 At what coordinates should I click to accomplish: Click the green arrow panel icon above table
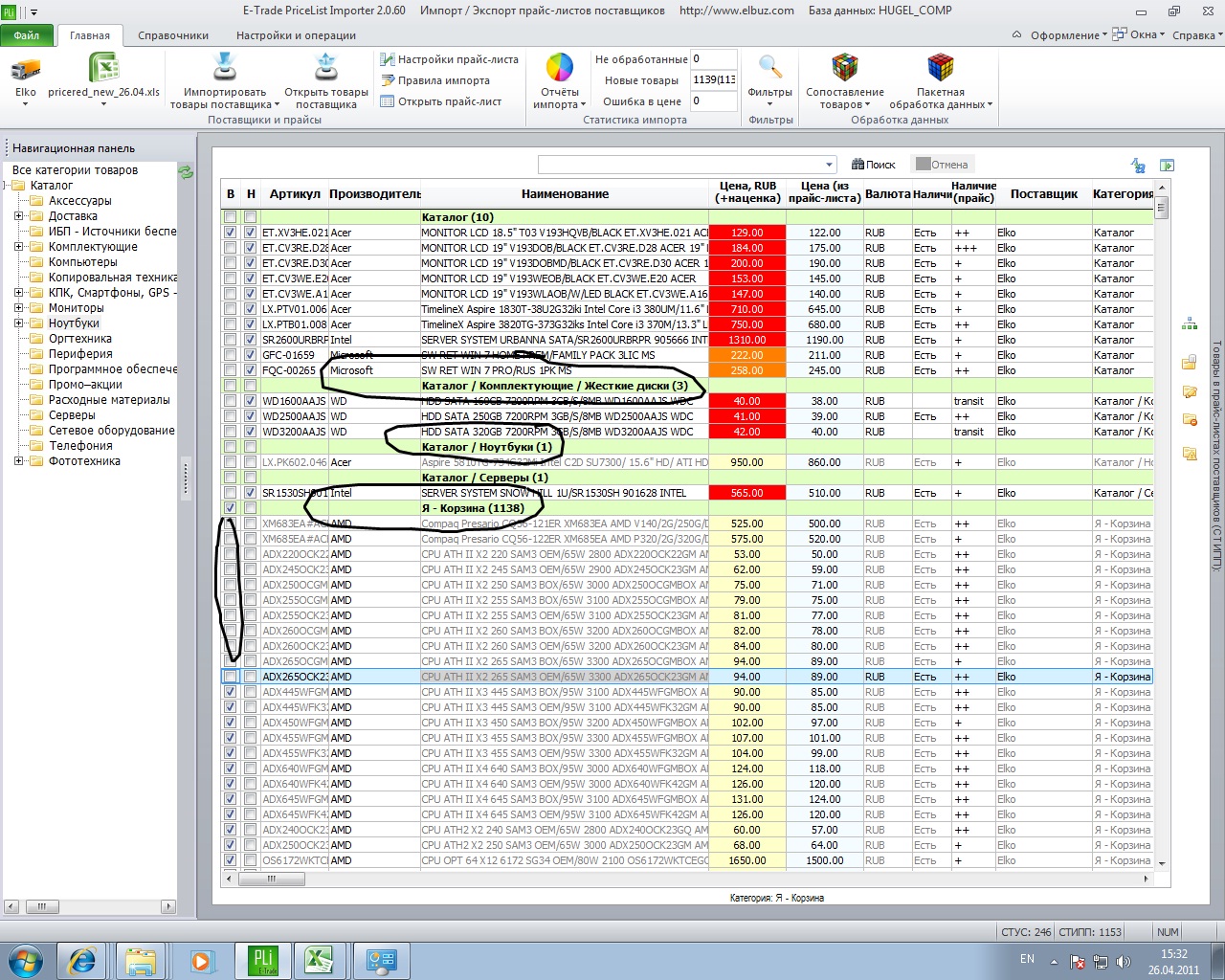1167,166
